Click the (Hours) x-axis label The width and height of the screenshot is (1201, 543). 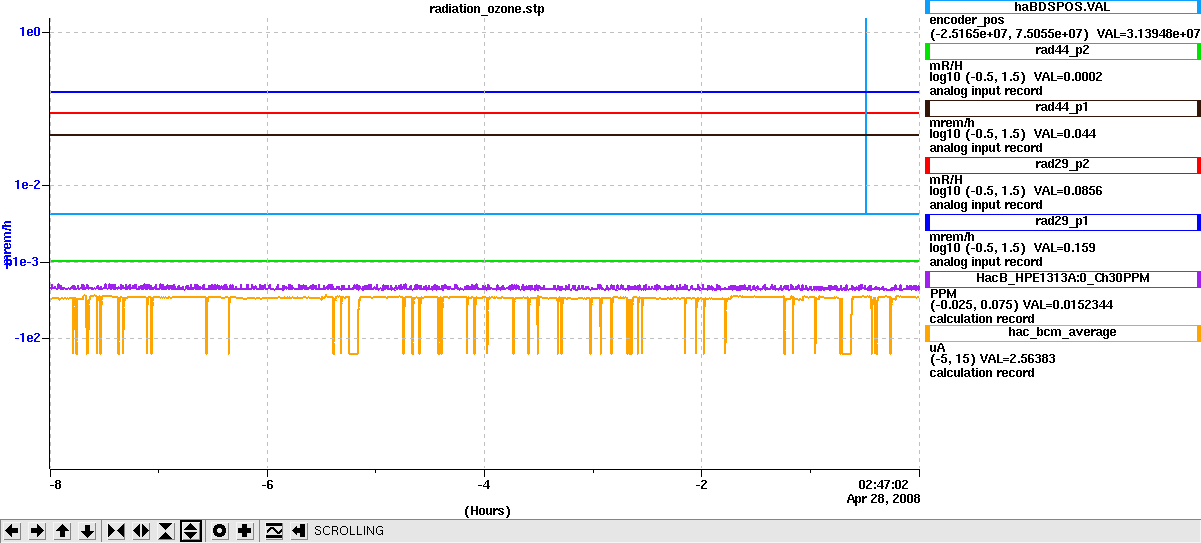(x=487, y=511)
